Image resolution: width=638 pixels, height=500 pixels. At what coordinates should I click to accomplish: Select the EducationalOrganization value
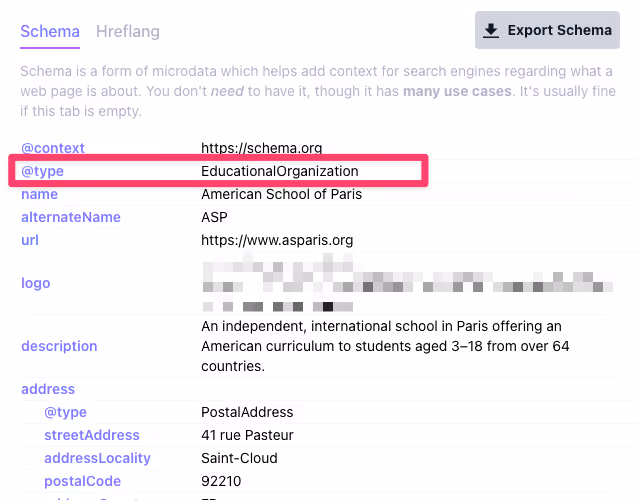[280, 171]
